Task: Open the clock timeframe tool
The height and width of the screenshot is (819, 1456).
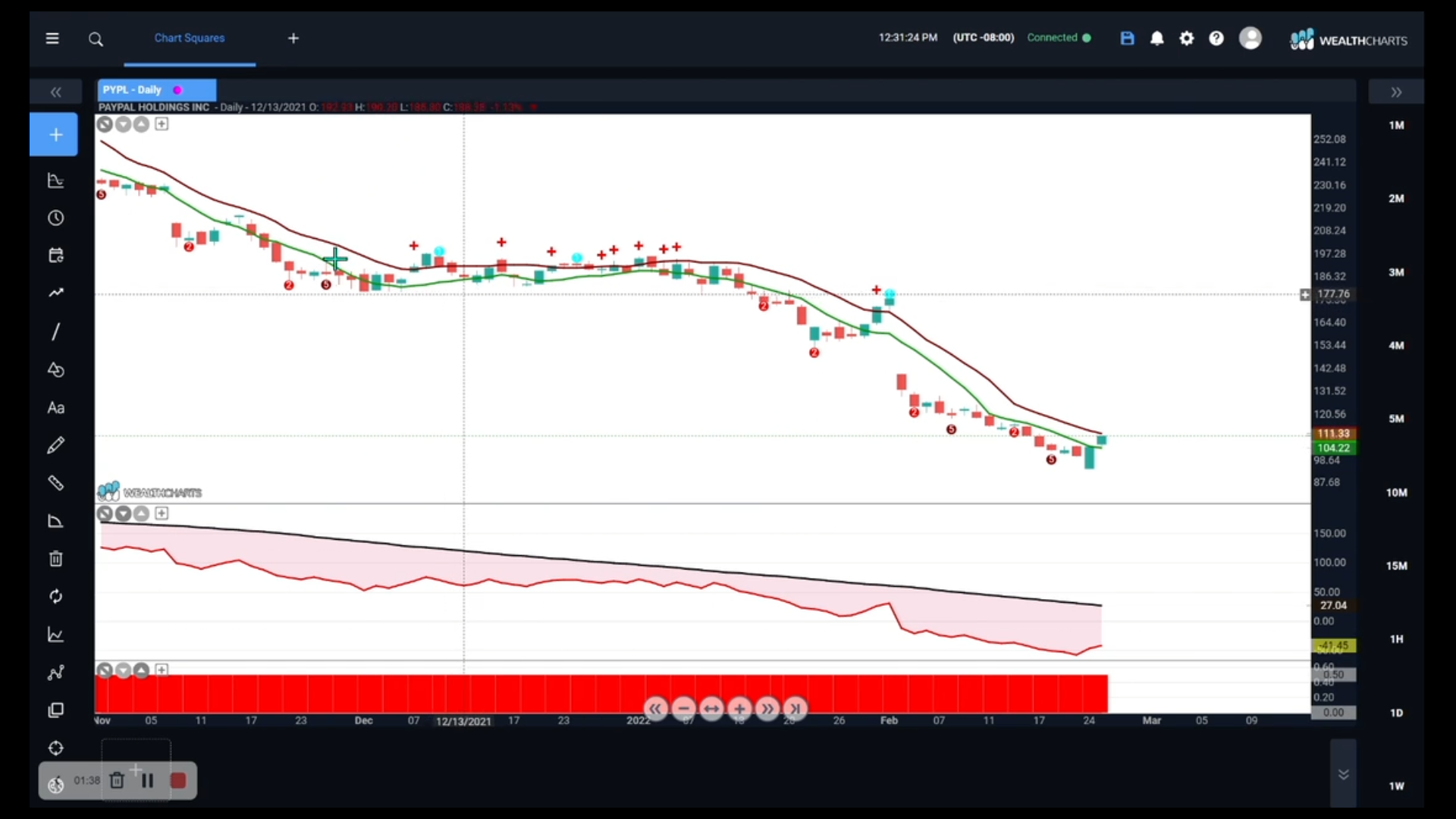Action: [x=55, y=218]
